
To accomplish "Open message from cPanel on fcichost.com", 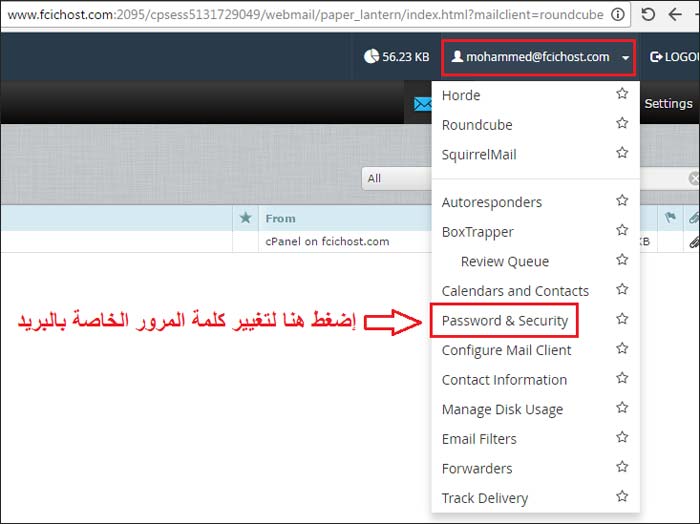I will [327, 241].
